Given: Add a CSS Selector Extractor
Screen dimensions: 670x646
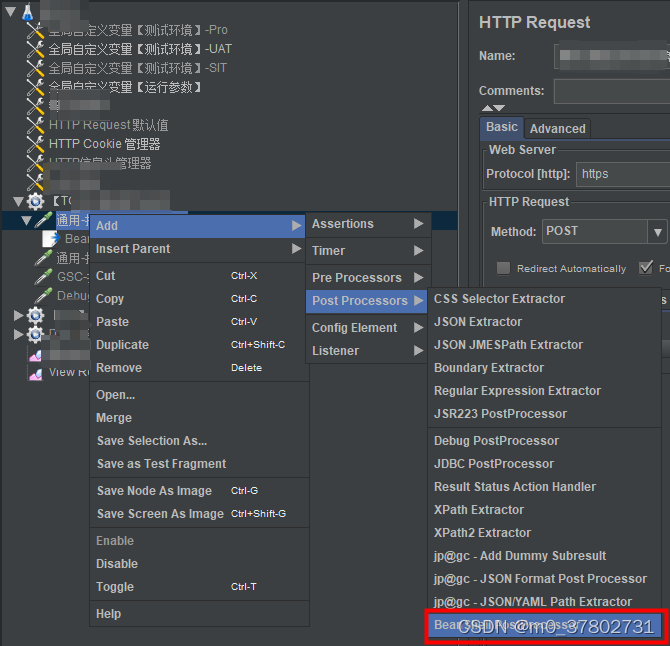Looking at the screenshot, I should point(544,299).
